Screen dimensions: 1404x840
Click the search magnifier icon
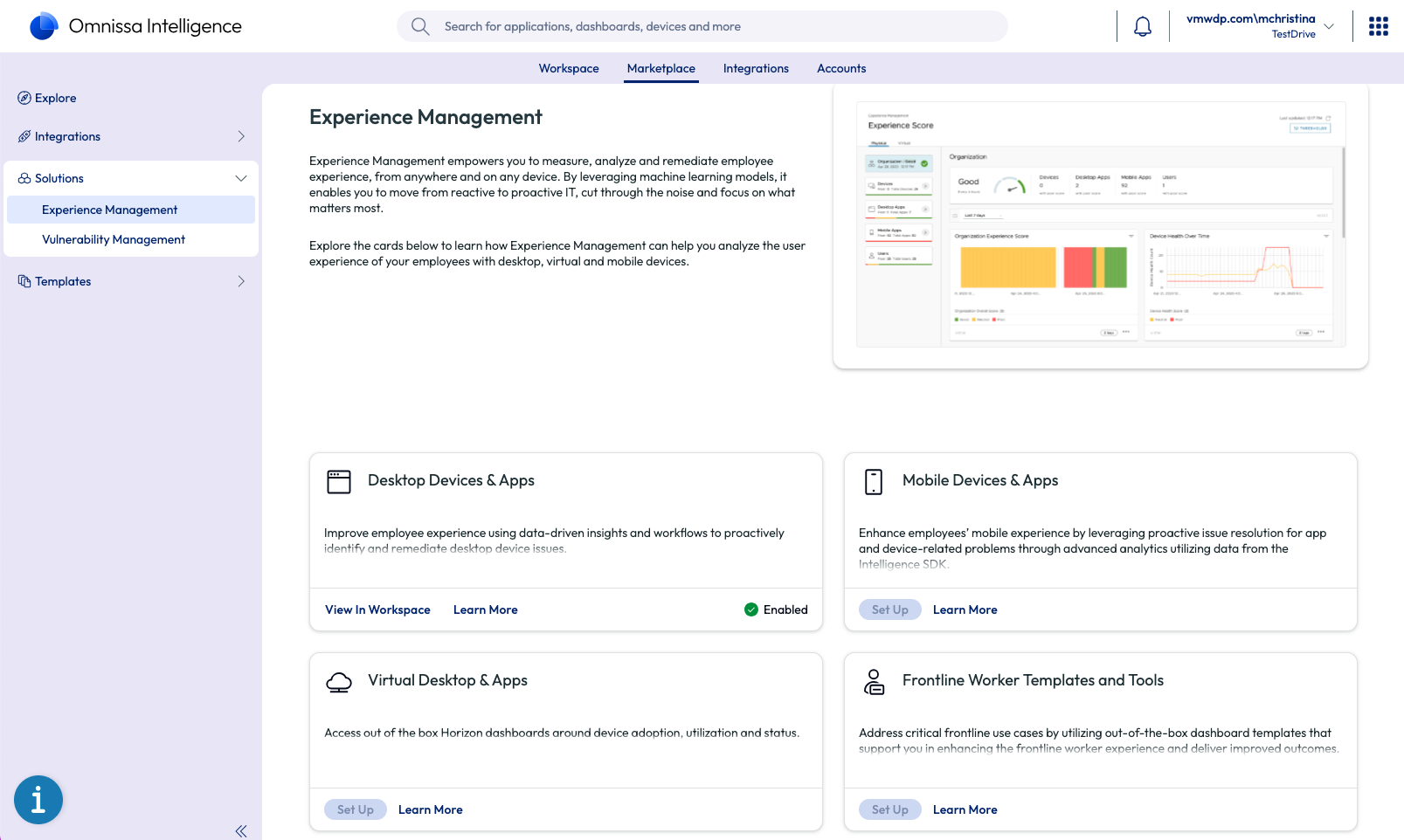pyautogui.click(x=420, y=26)
